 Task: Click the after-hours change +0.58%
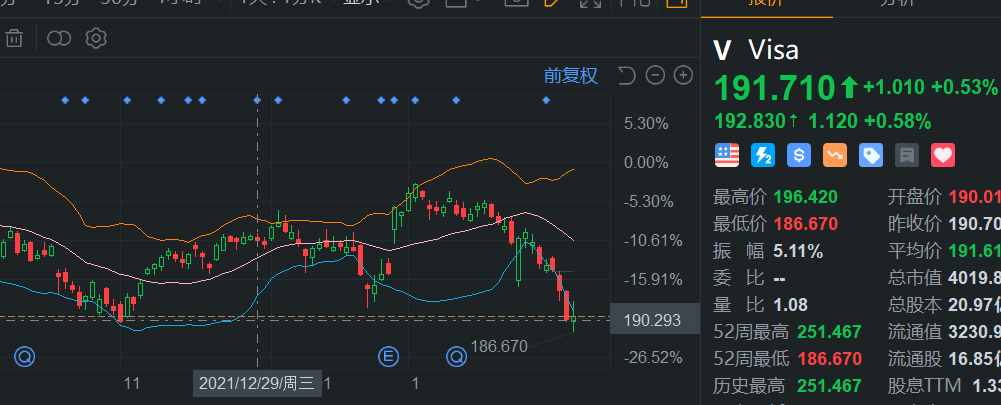[898, 121]
